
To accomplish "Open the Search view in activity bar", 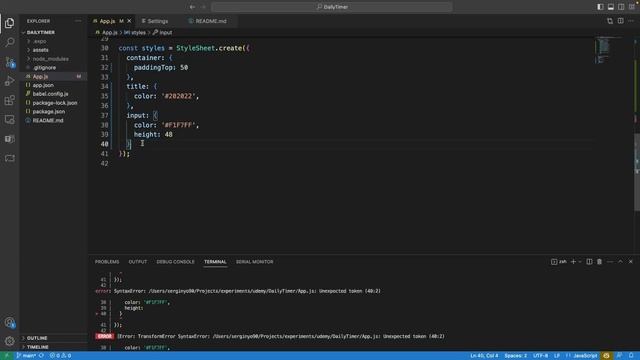I will 9,42.
